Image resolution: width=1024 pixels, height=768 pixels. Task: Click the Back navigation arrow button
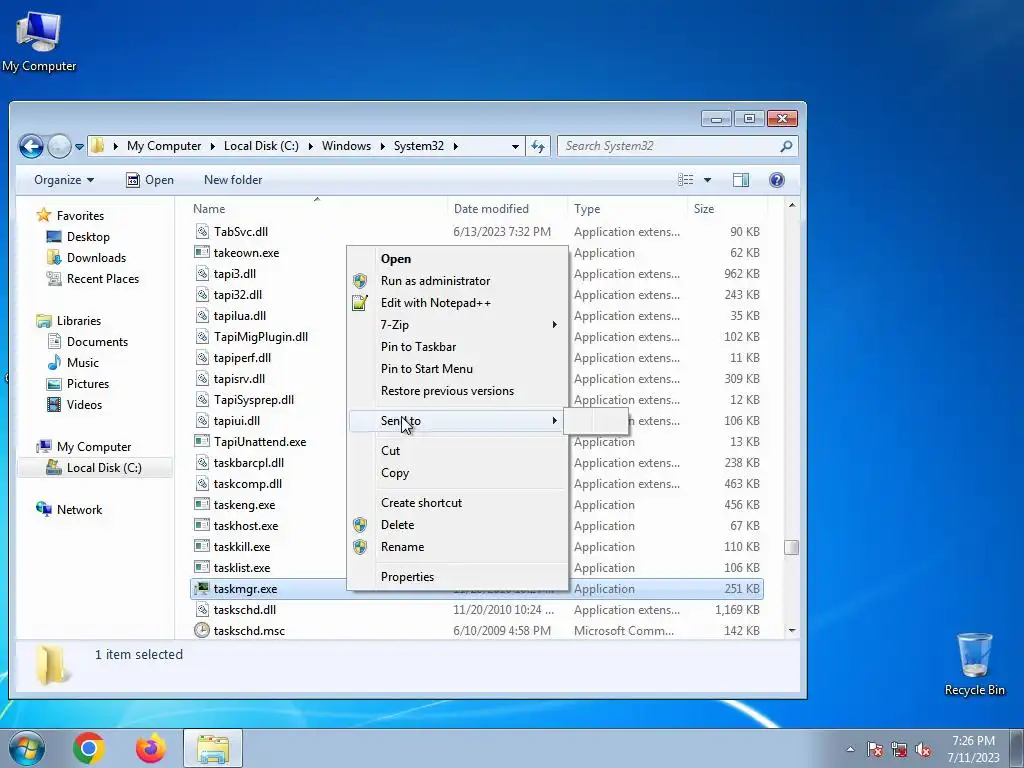(31, 146)
